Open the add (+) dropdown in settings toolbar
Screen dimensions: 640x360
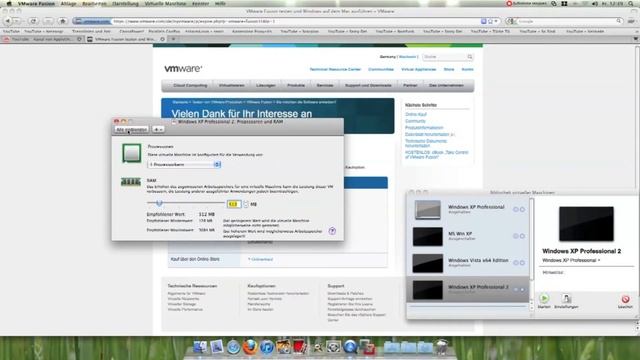(x=158, y=129)
